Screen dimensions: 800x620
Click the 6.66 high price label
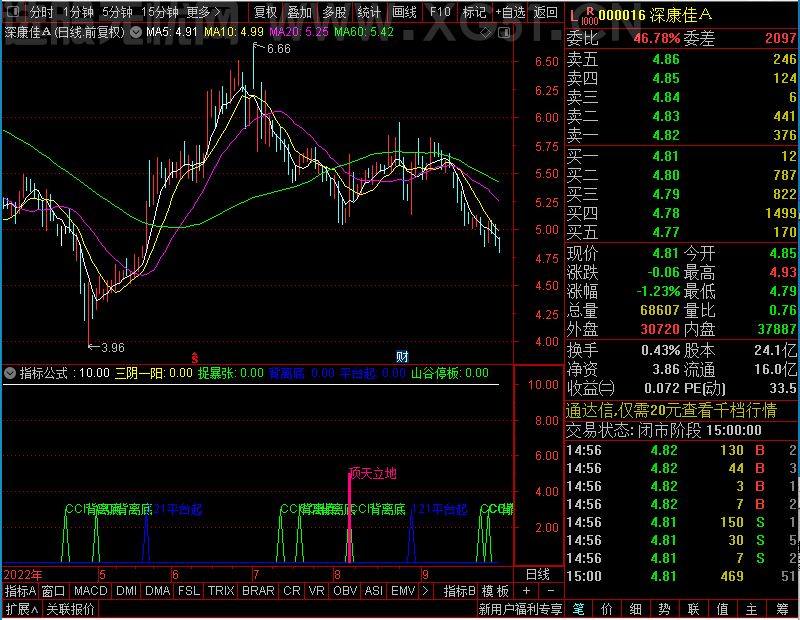[279, 49]
